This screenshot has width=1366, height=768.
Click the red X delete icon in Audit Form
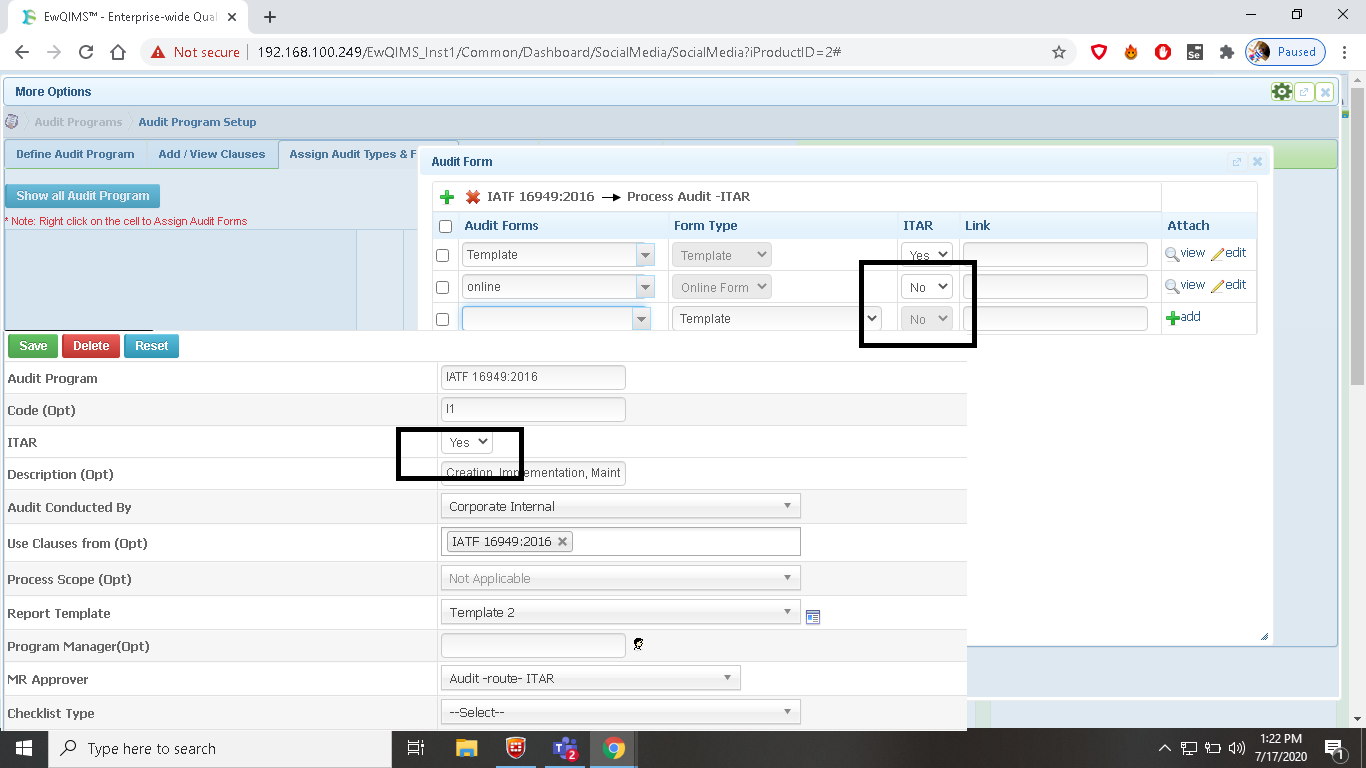(x=473, y=197)
